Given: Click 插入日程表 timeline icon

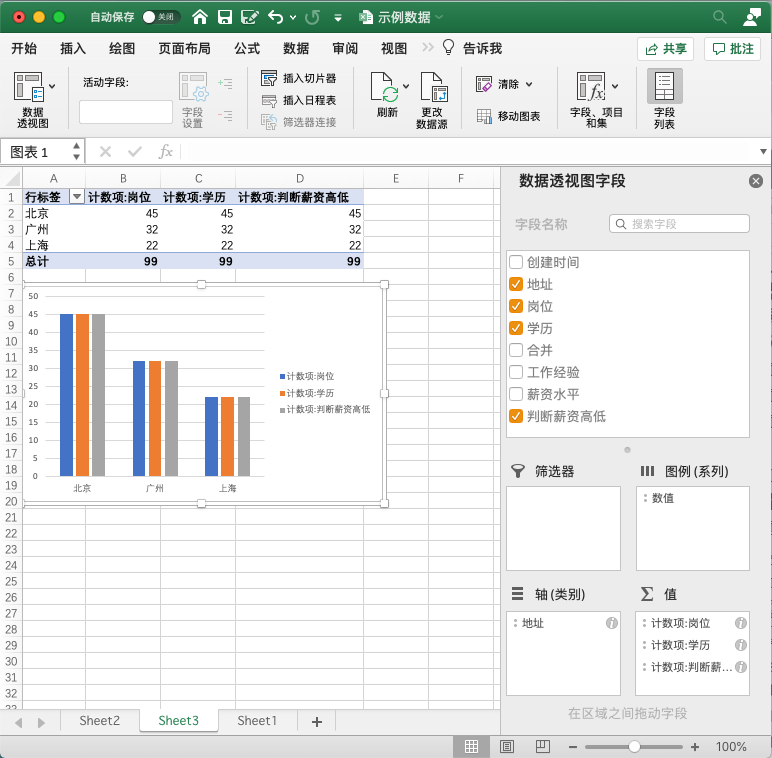Looking at the screenshot, I should (269, 100).
